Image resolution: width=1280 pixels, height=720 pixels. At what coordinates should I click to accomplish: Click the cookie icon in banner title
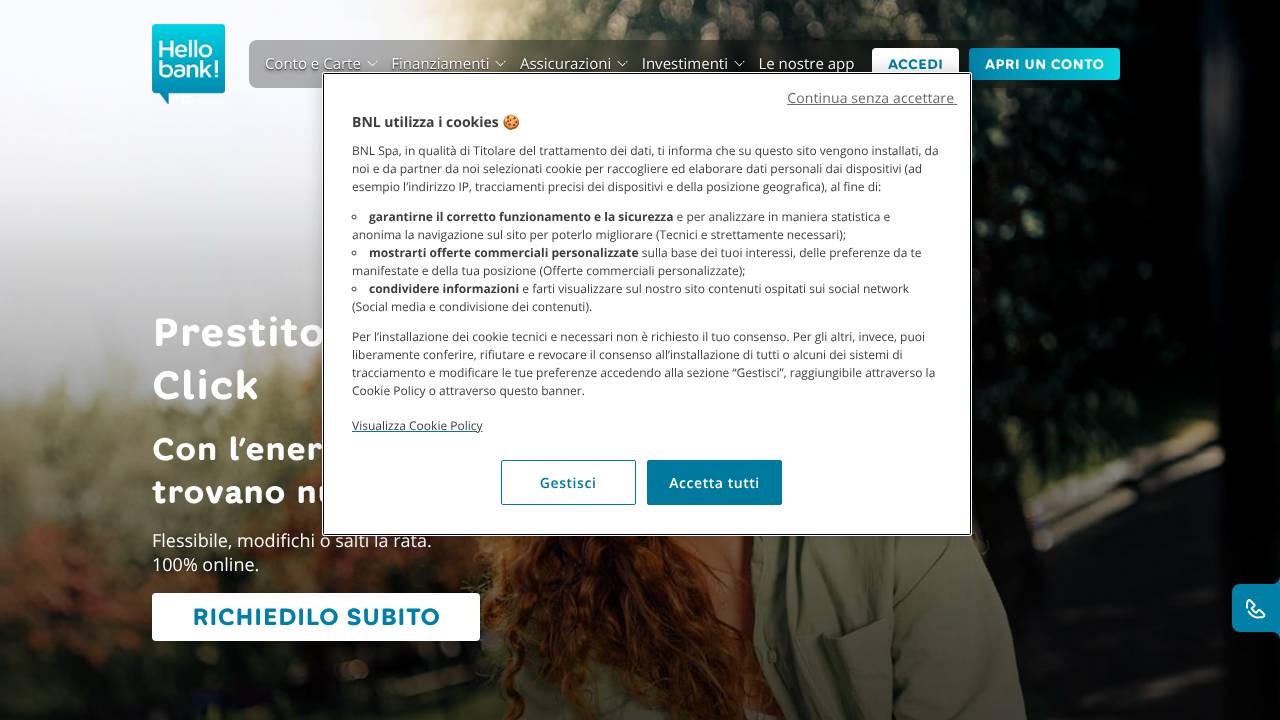510,121
